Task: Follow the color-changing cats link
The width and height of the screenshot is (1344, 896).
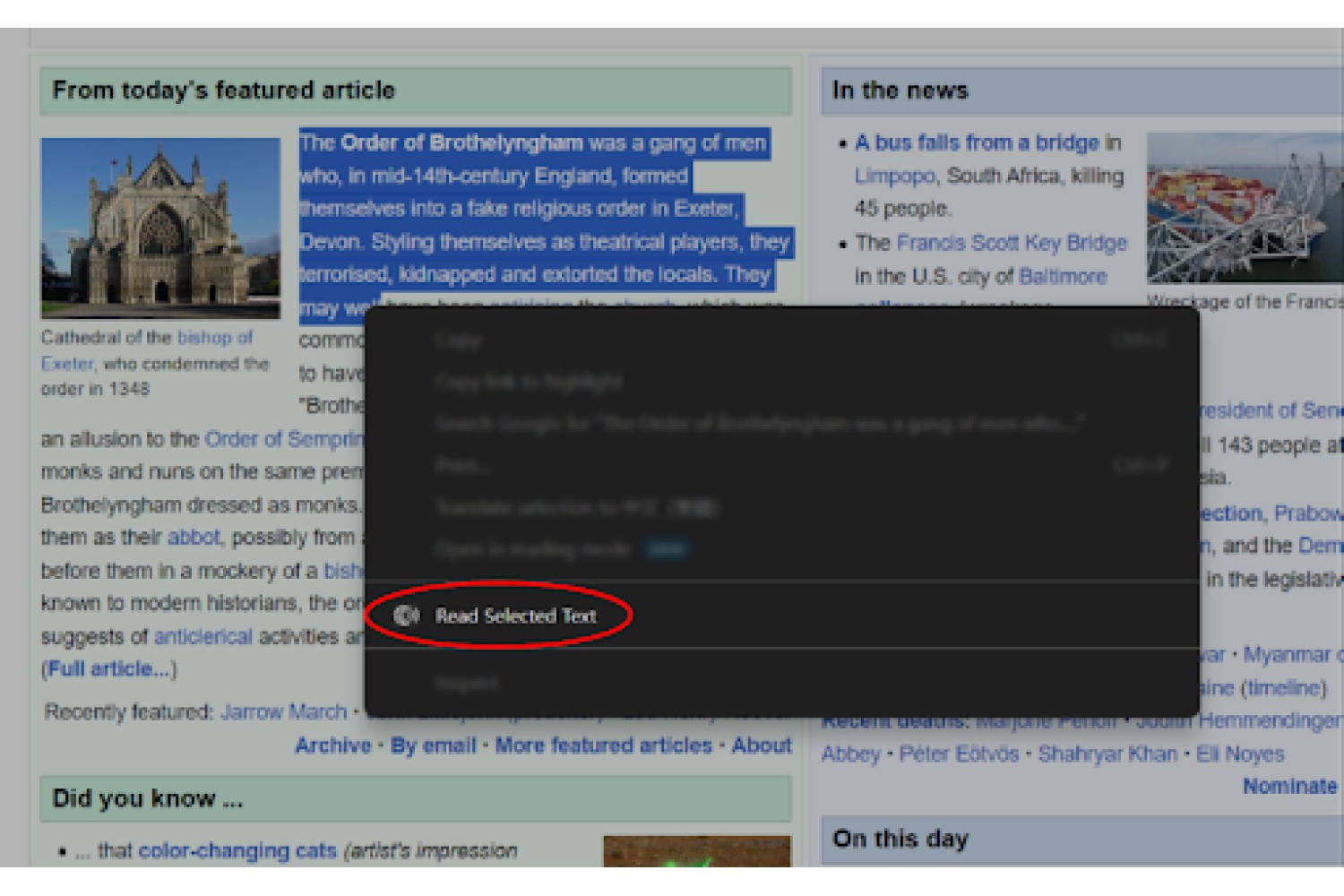Action: pyautogui.click(x=237, y=851)
